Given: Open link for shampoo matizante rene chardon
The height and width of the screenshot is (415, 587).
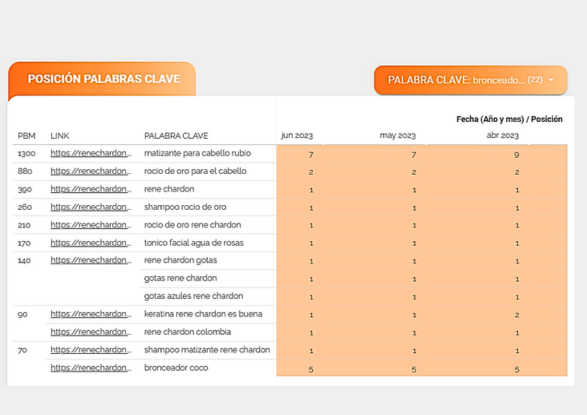Looking at the screenshot, I should coord(91,350).
